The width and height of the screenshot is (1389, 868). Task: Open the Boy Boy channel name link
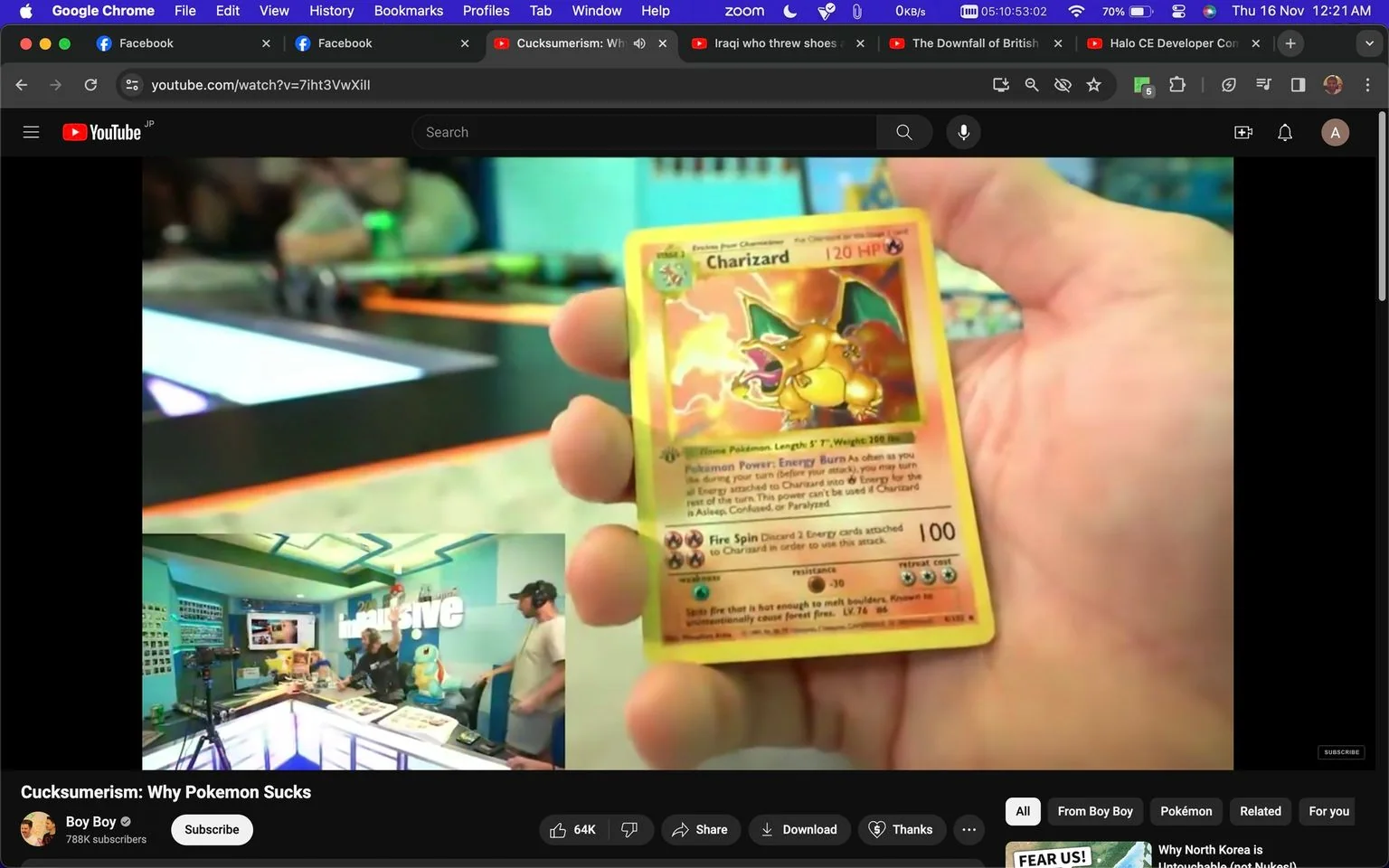(x=90, y=821)
